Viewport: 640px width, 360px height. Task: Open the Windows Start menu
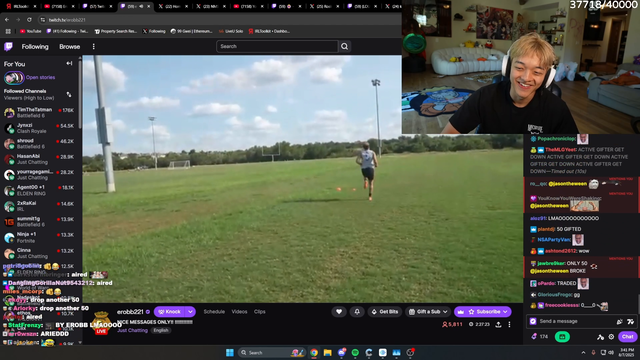click(230, 353)
